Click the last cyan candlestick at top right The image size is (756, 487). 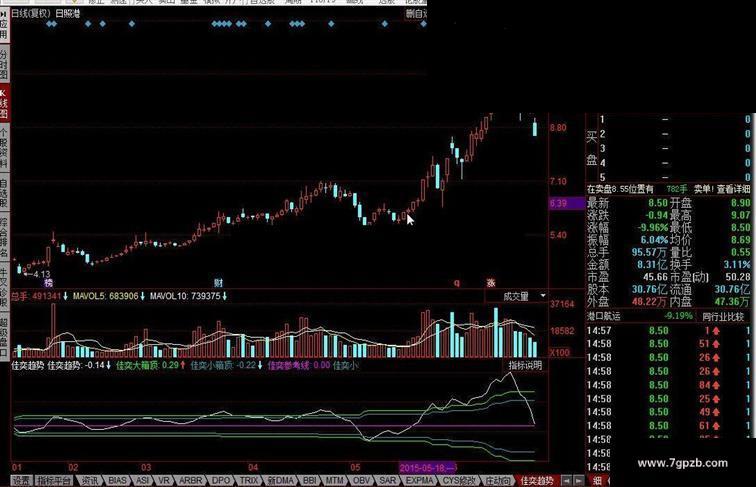(535, 129)
